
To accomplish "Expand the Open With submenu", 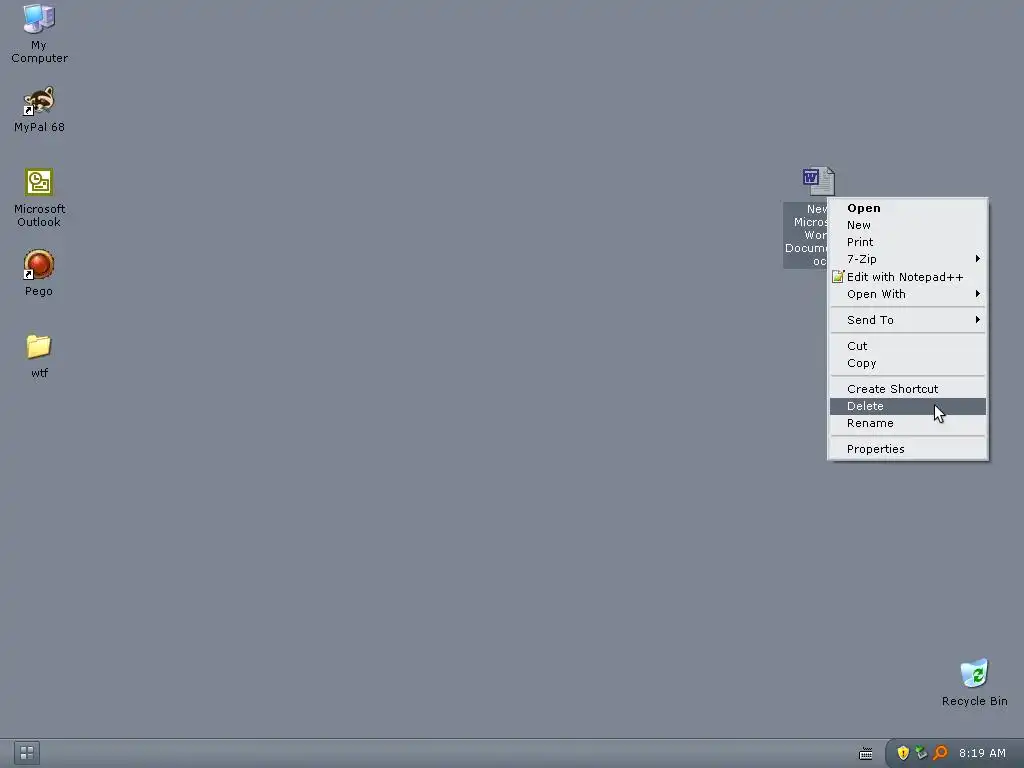I will (908, 294).
